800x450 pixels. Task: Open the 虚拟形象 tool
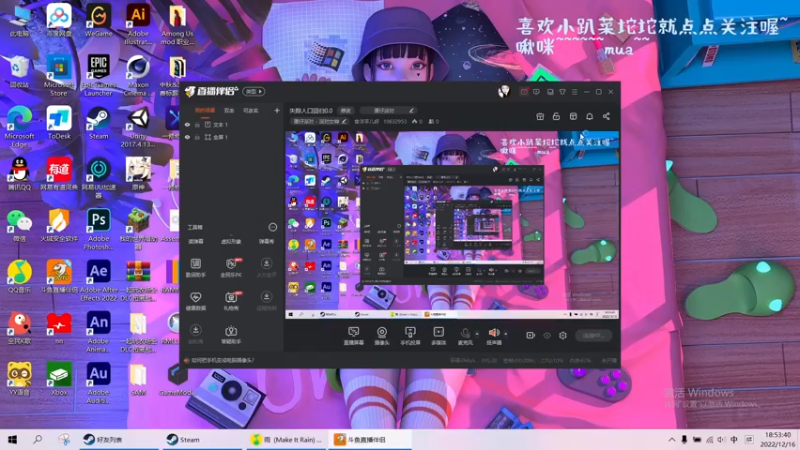[231, 241]
